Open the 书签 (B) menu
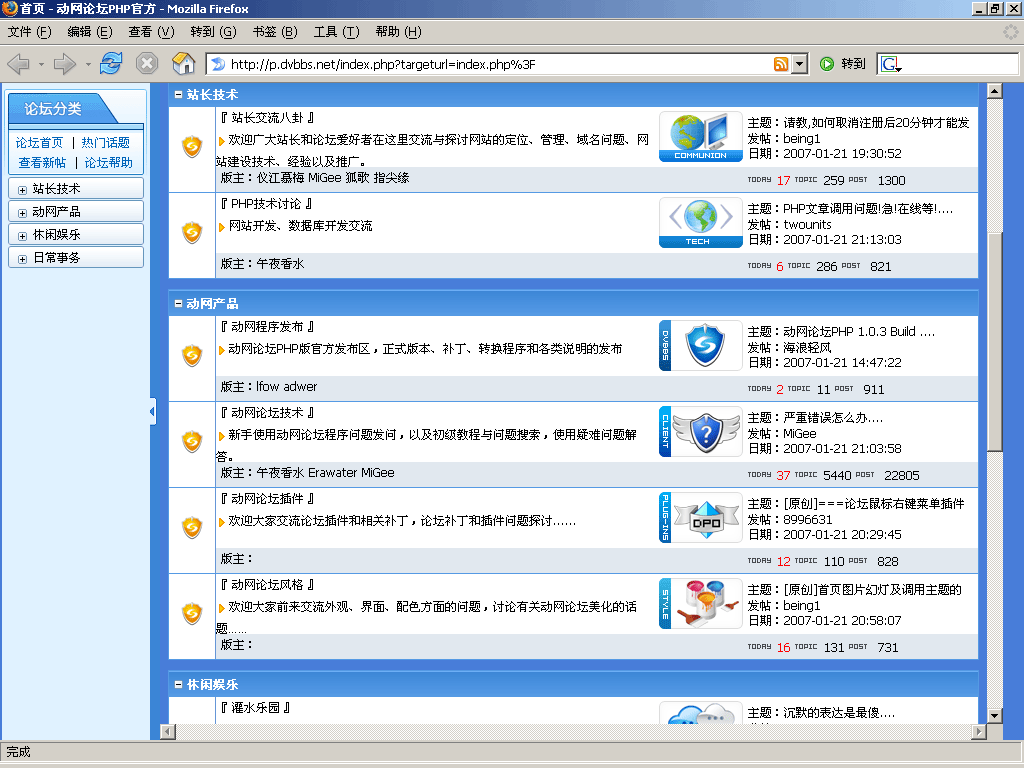 275,31
